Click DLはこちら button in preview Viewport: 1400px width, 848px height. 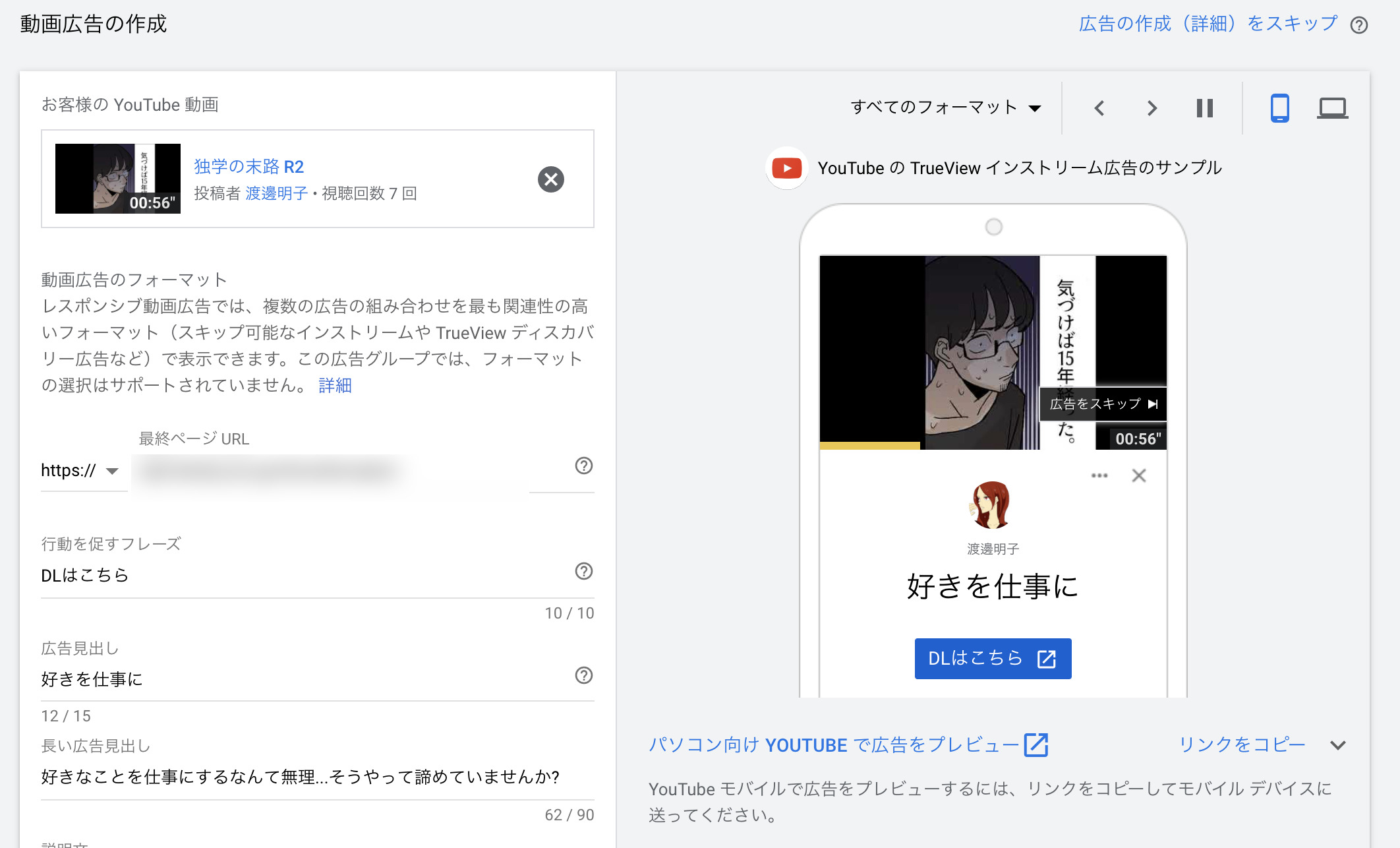(x=993, y=658)
